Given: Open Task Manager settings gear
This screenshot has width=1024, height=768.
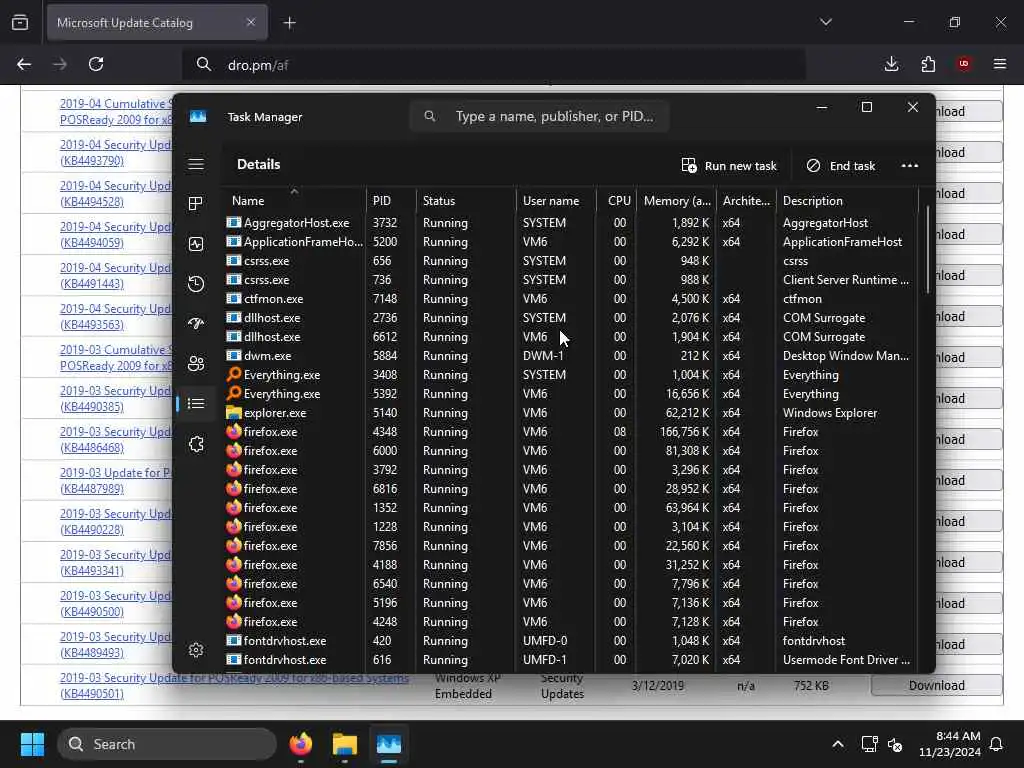Looking at the screenshot, I should 196,650.
